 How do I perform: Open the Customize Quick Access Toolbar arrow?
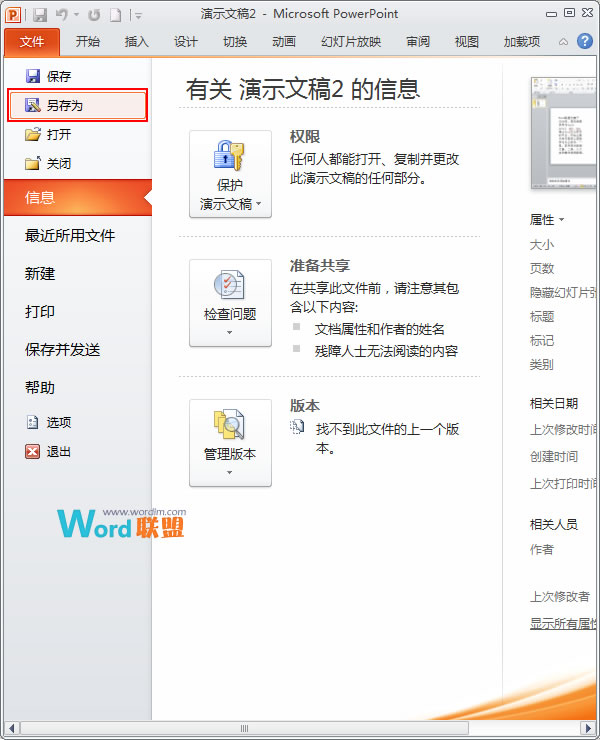138,16
